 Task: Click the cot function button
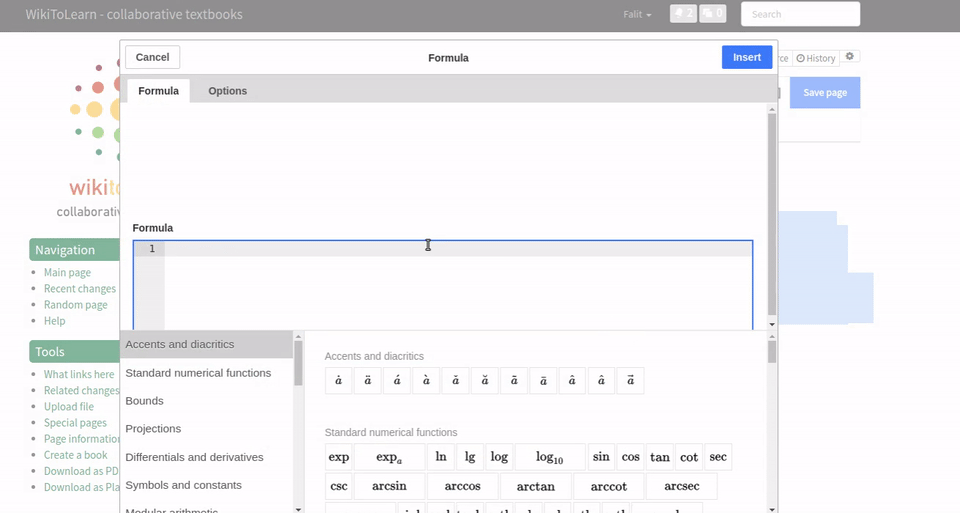(689, 457)
